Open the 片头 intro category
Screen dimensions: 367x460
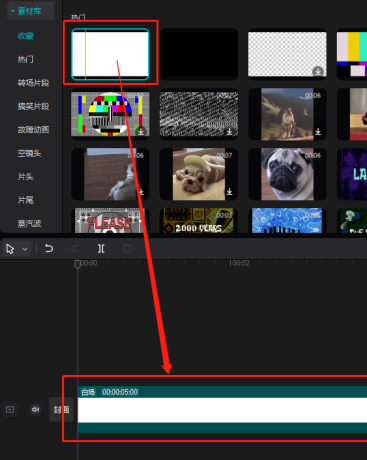[x=26, y=177]
